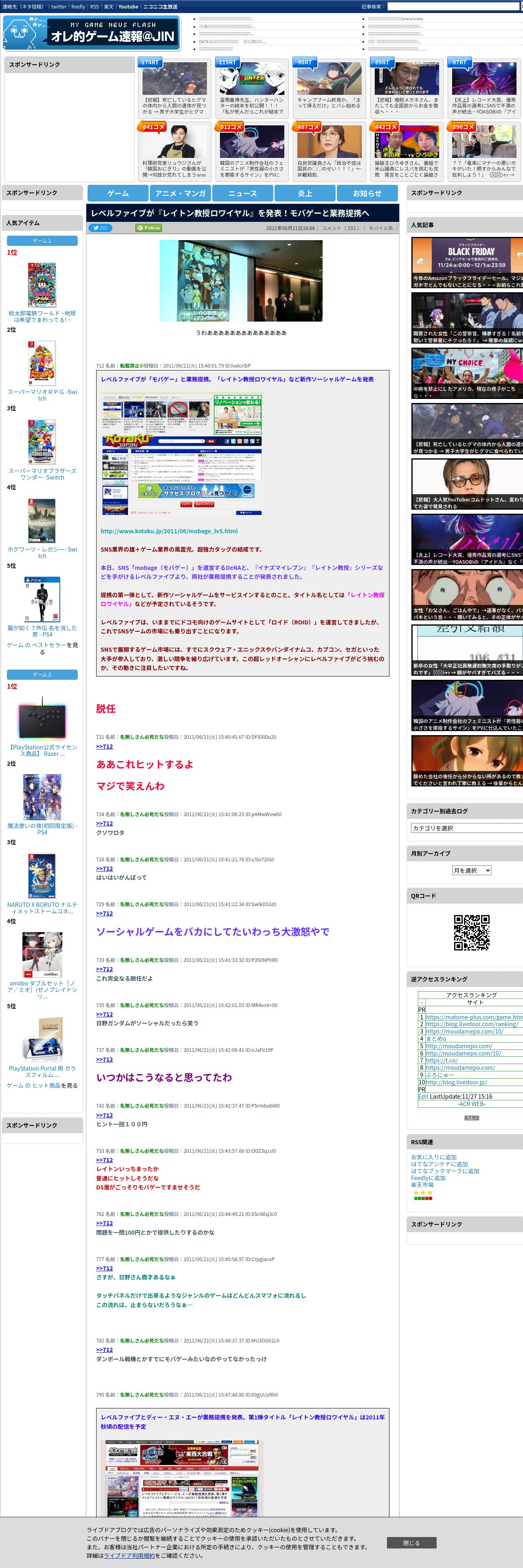Open the twitter link in top bar
Screen dimensions: 523x1568
tap(58, 7)
